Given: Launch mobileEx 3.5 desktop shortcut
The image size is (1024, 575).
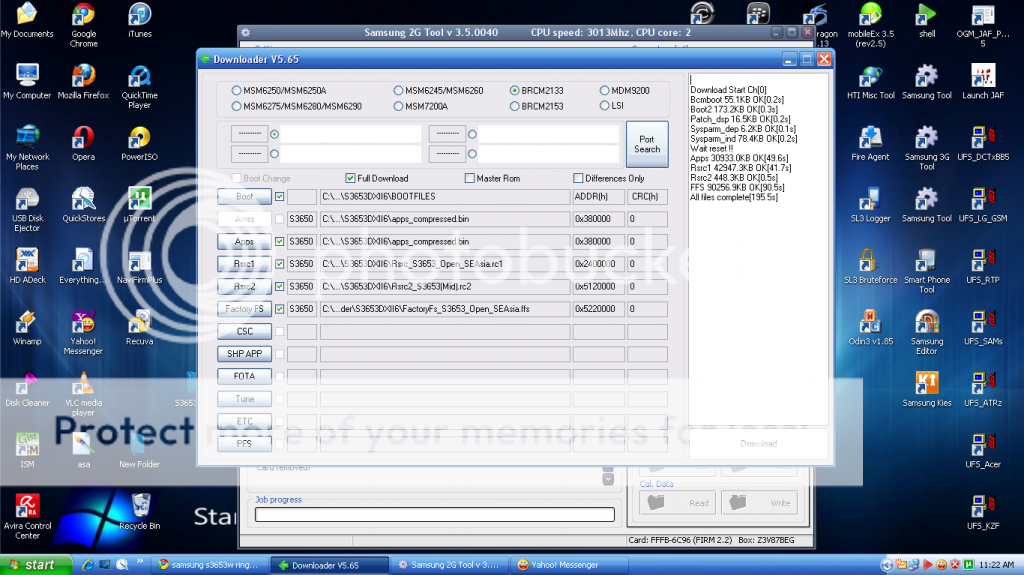Looking at the screenshot, I should coord(871,25).
